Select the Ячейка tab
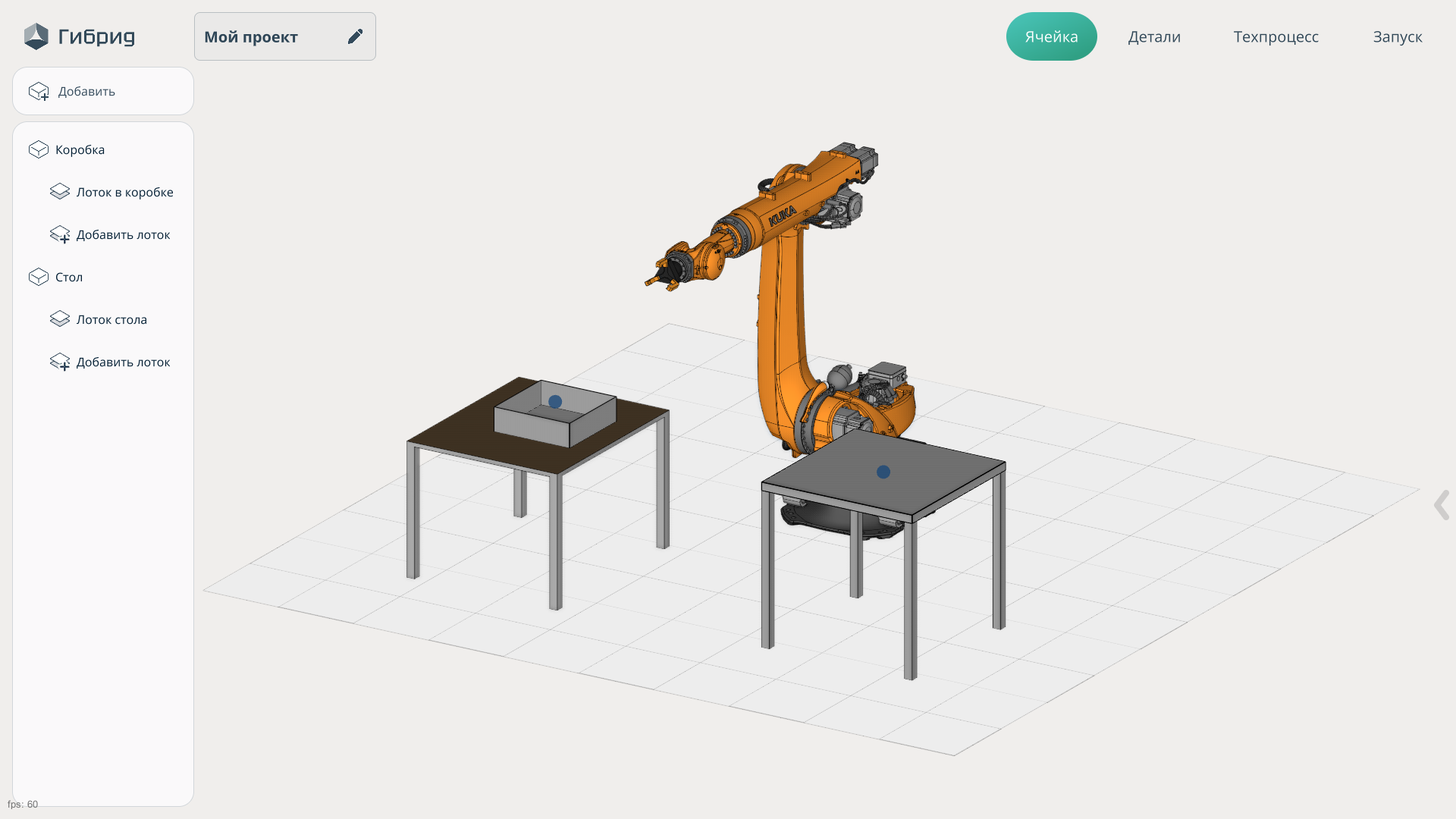The width and height of the screenshot is (1456, 819). click(1051, 36)
